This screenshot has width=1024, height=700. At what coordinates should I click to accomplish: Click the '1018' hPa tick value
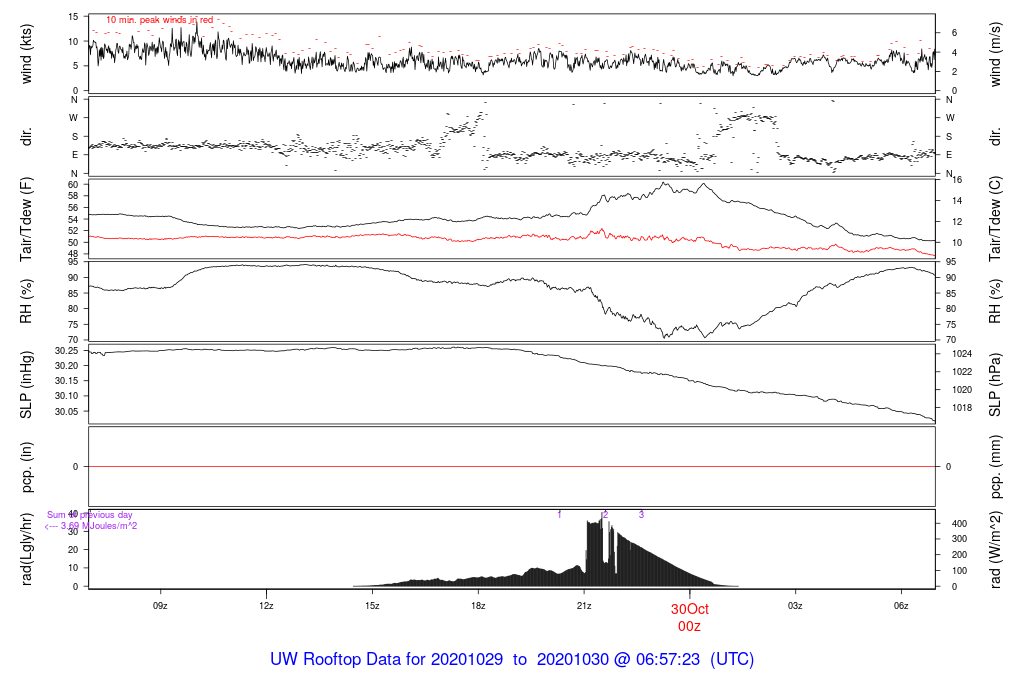click(962, 408)
